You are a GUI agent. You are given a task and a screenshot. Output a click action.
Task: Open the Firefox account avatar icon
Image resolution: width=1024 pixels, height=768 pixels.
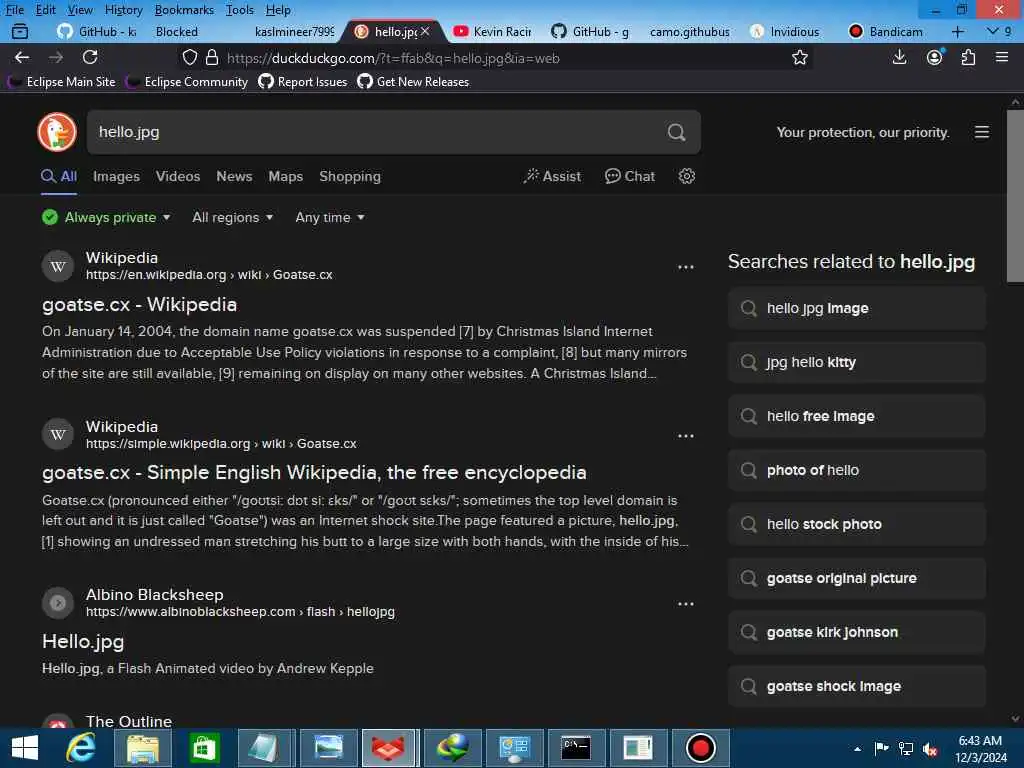(935, 57)
